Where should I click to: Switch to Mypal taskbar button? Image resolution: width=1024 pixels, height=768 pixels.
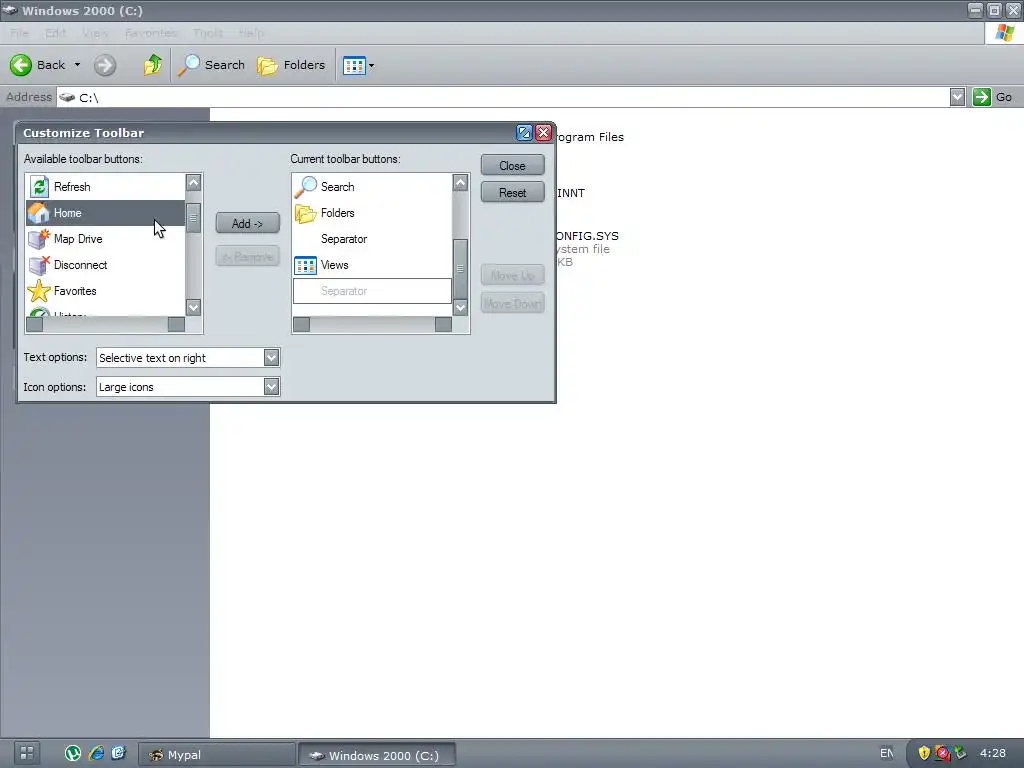(x=217, y=755)
